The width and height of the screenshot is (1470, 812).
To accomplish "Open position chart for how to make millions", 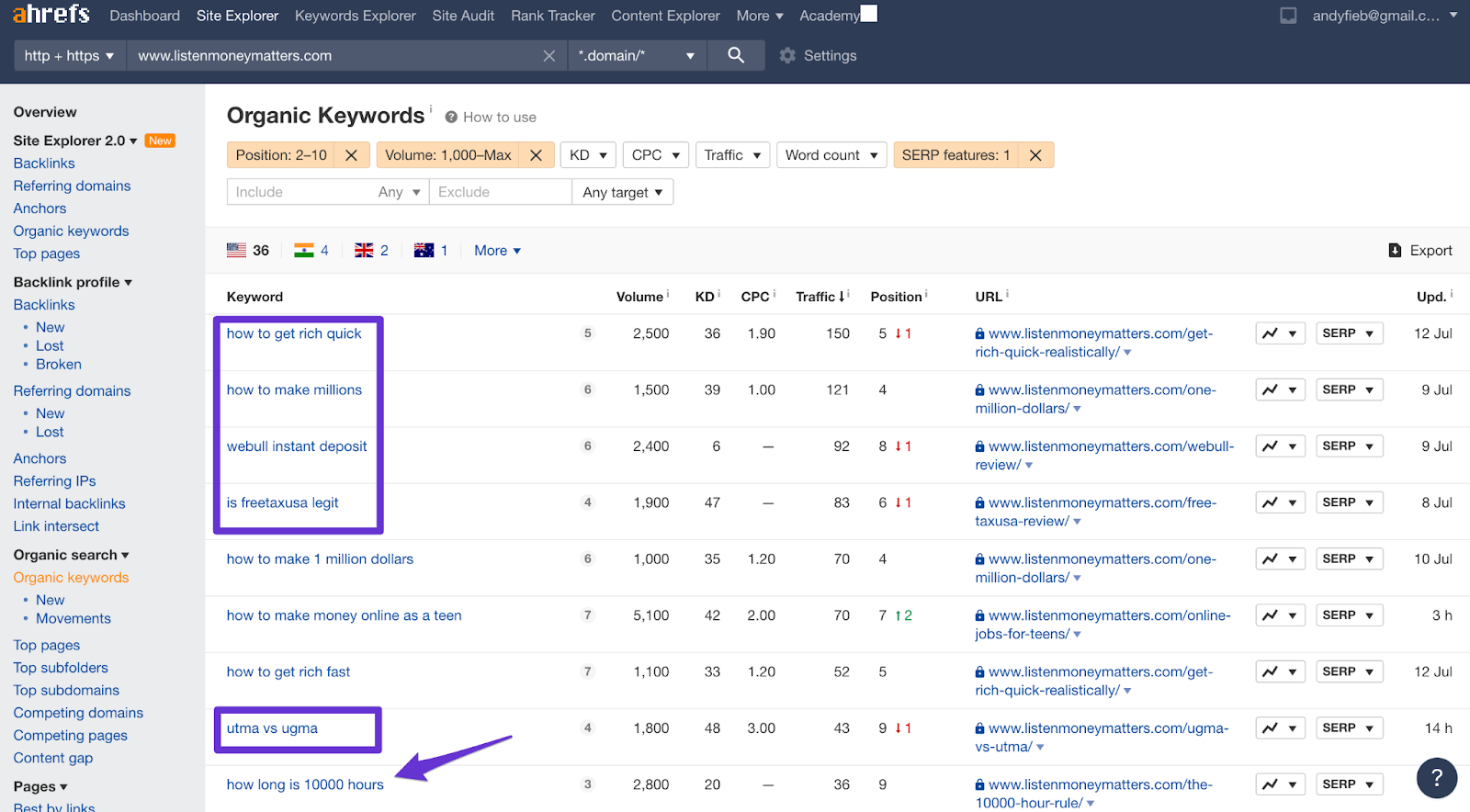I will (1280, 389).
